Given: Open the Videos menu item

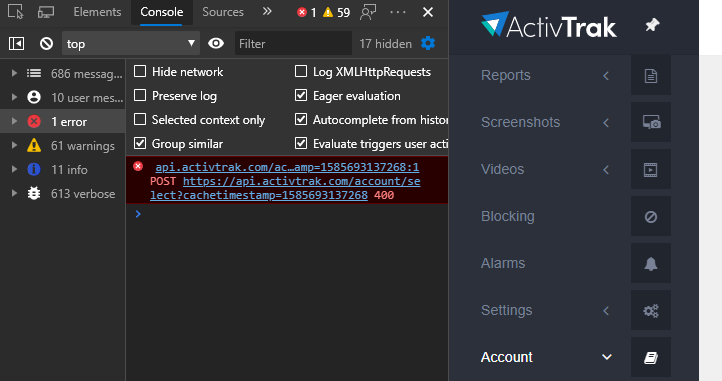Looking at the screenshot, I should click(x=502, y=169).
